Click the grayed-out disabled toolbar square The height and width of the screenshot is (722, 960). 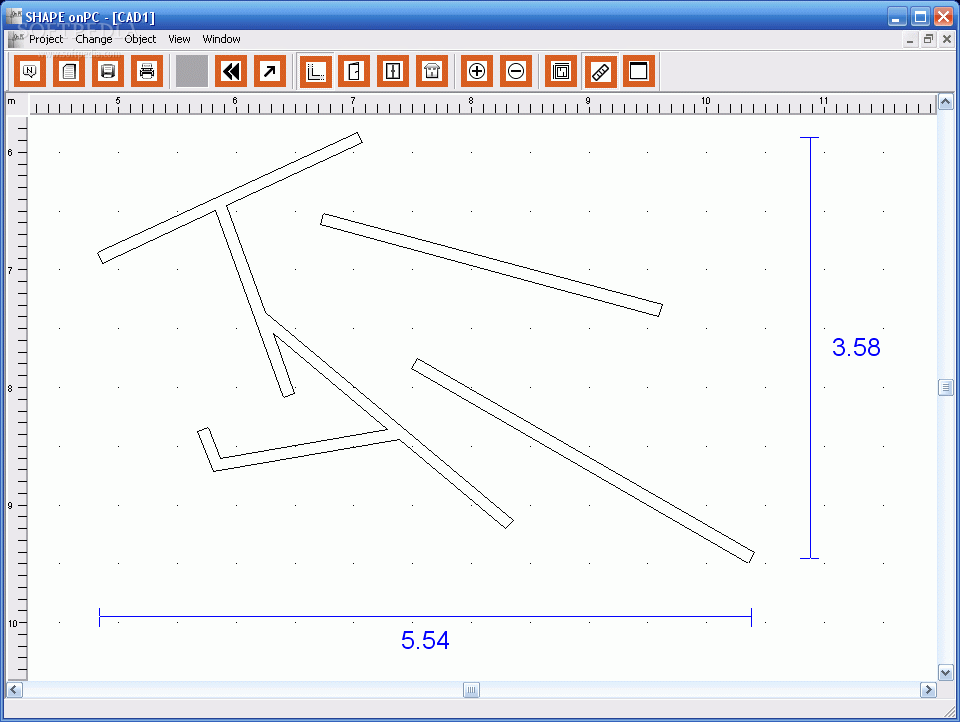pyautogui.click(x=192, y=72)
